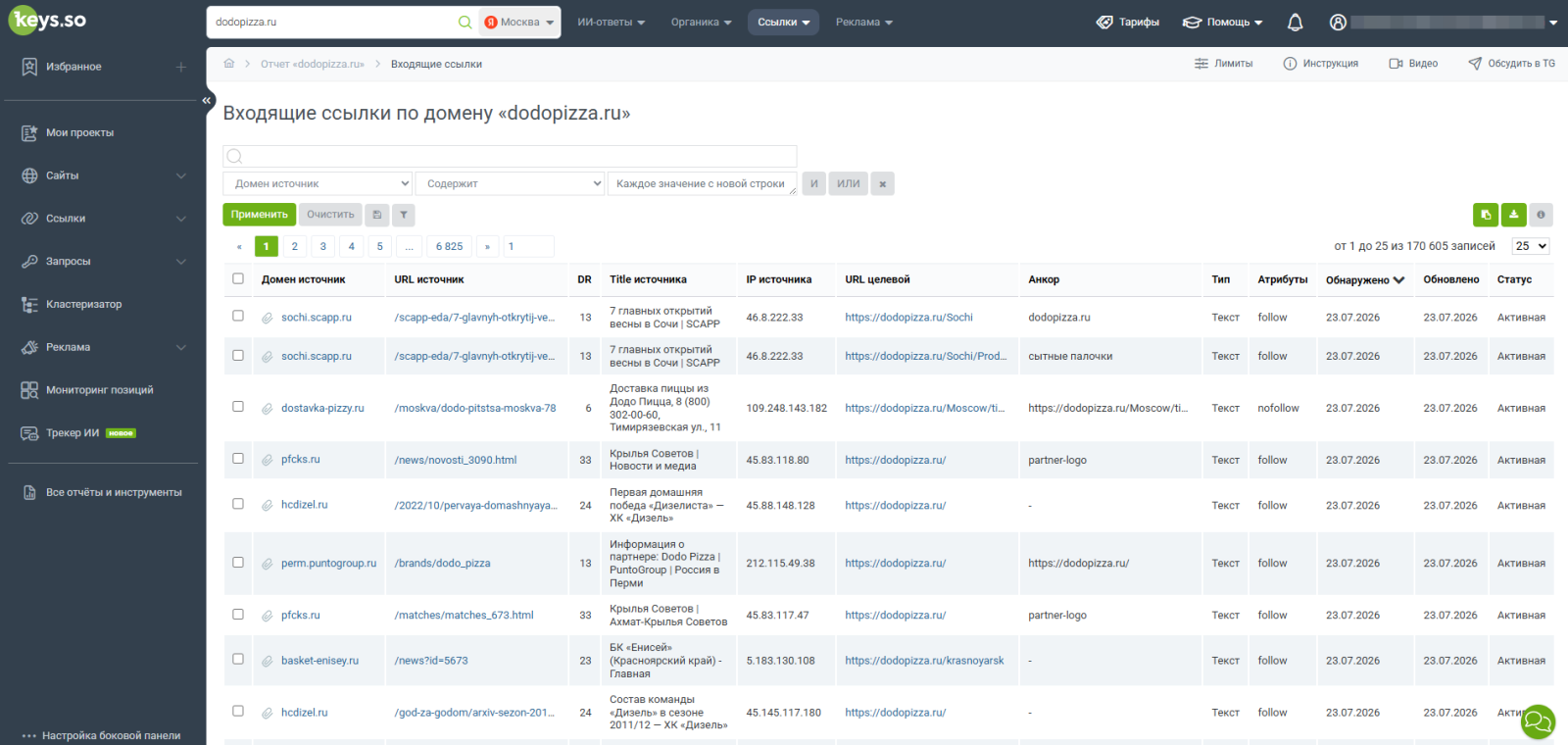Viewport: 1568px width, 745px height.
Task: Open the Домен источник filter dropdown
Action: [318, 183]
